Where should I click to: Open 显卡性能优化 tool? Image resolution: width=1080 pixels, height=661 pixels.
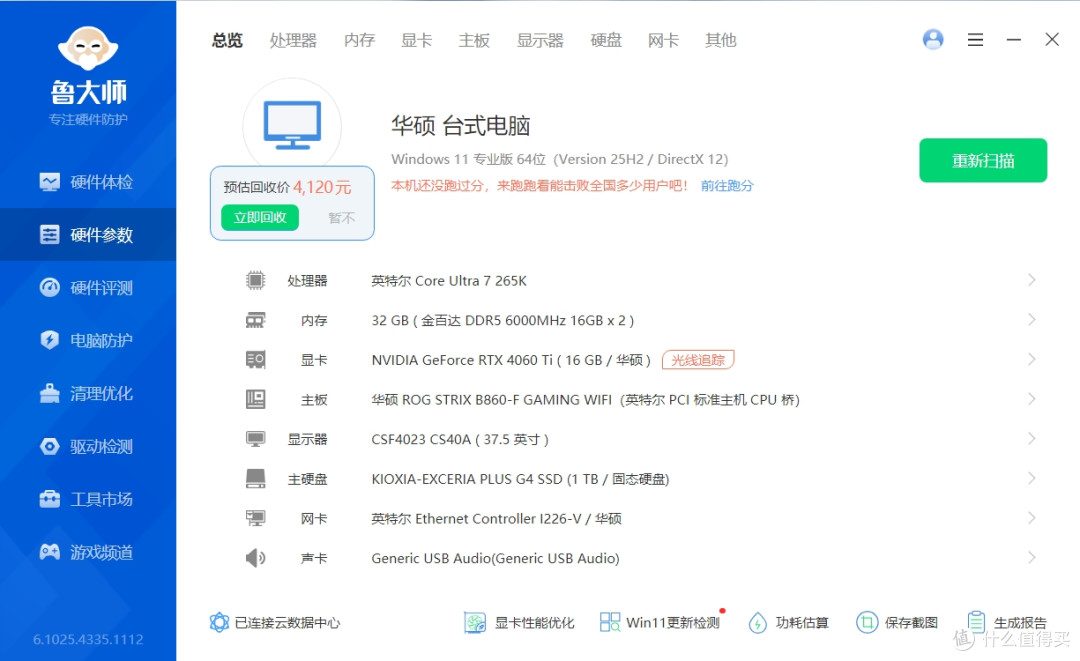pyautogui.click(x=519, y=622)
